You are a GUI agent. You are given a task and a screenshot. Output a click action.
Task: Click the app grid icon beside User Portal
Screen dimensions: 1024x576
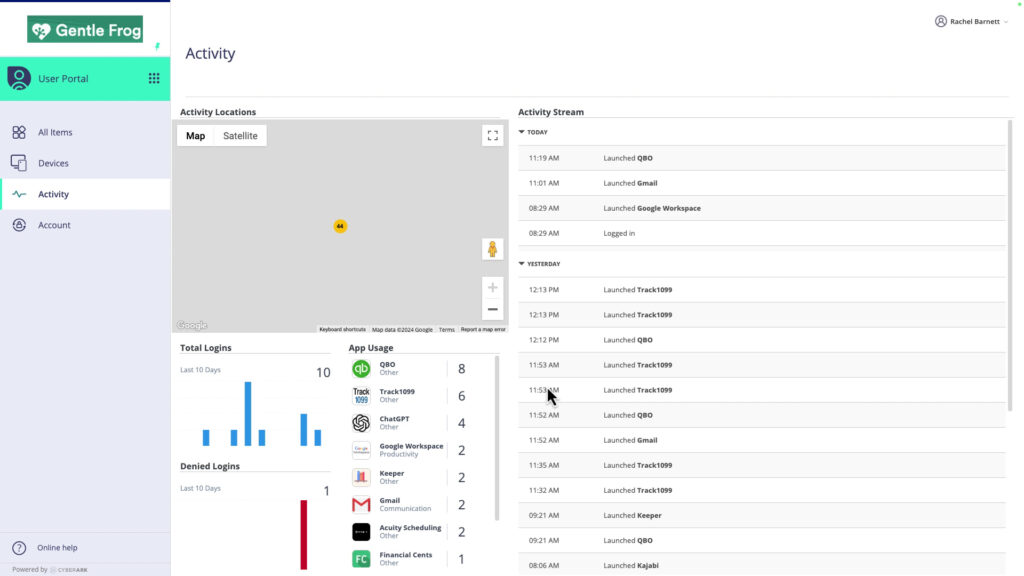[155, 77]
